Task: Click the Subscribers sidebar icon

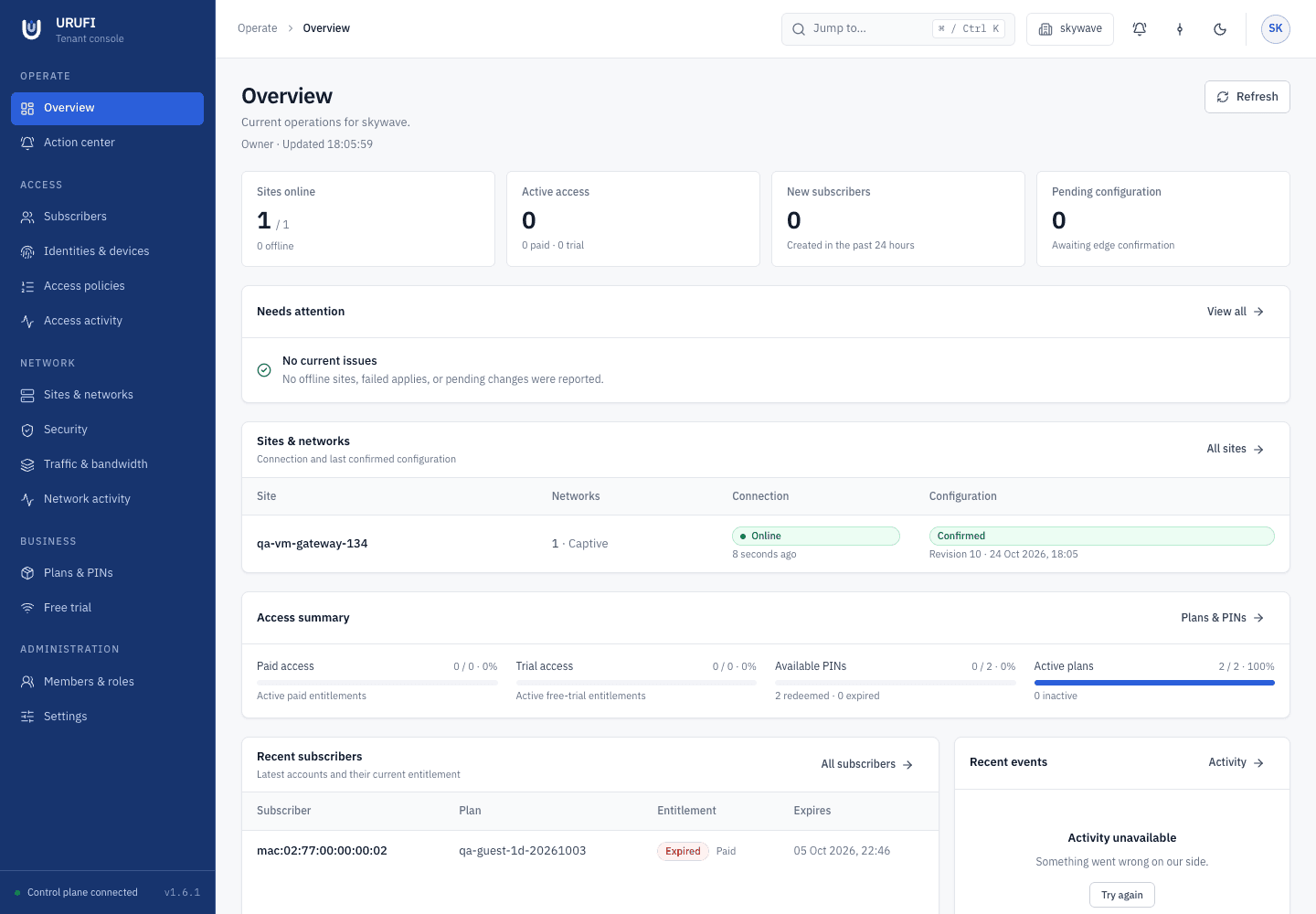Action: coord(27,218)
